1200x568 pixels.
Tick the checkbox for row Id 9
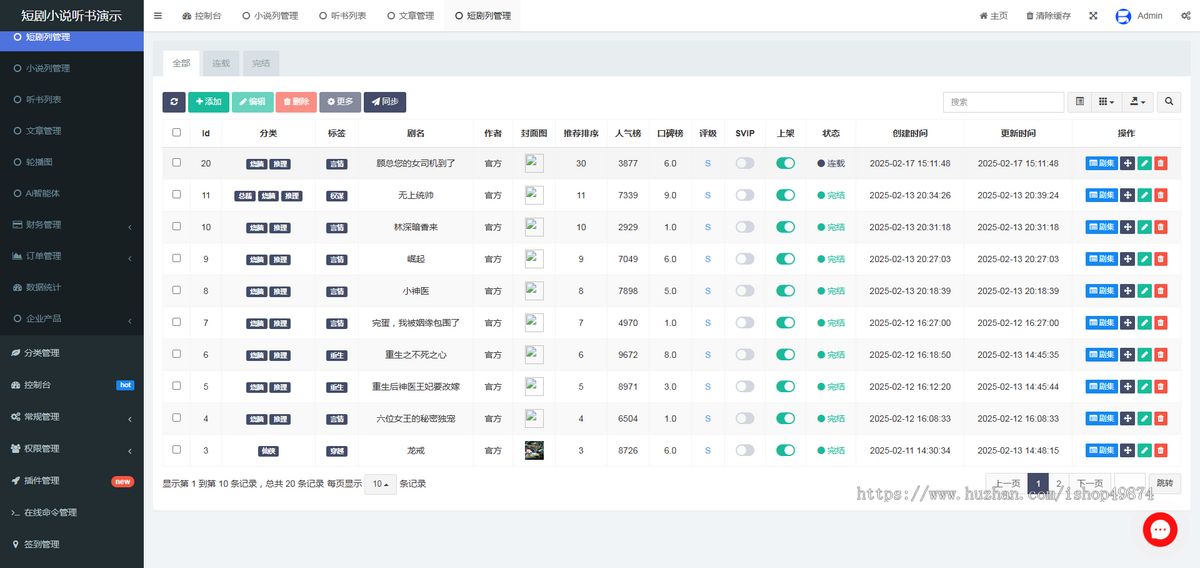(177, 258)
